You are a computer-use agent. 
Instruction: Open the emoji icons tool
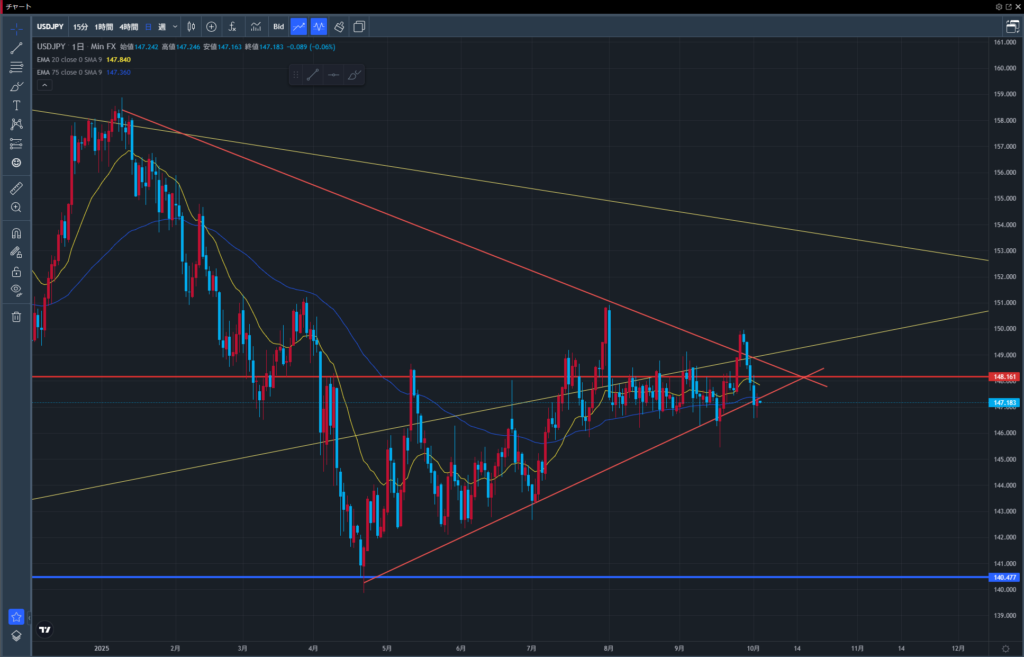[x=16, y=162]
